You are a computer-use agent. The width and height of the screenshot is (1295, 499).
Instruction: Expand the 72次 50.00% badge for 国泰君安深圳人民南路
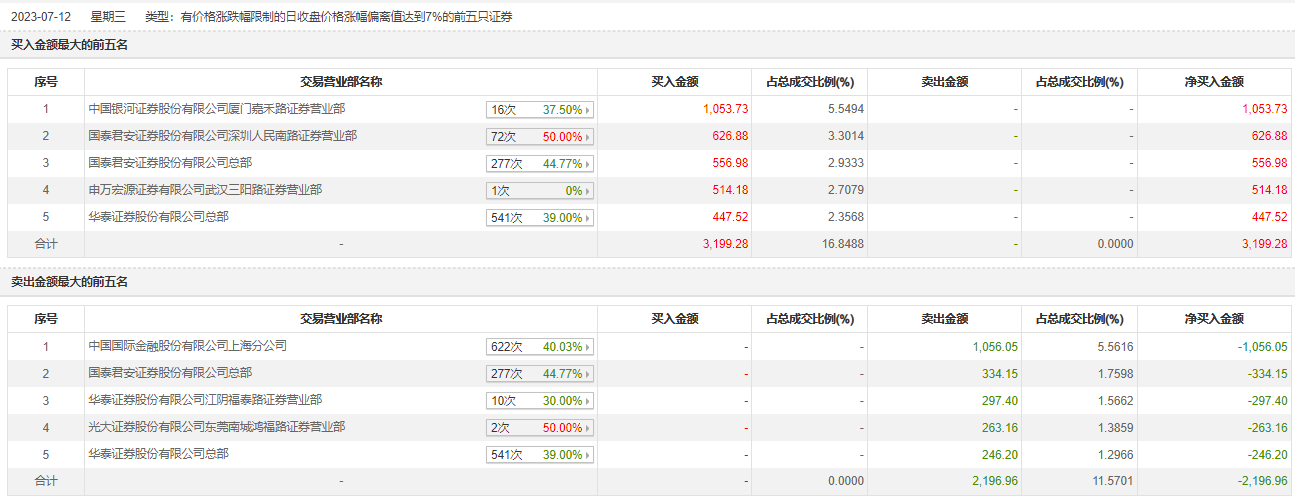point(540,137)
